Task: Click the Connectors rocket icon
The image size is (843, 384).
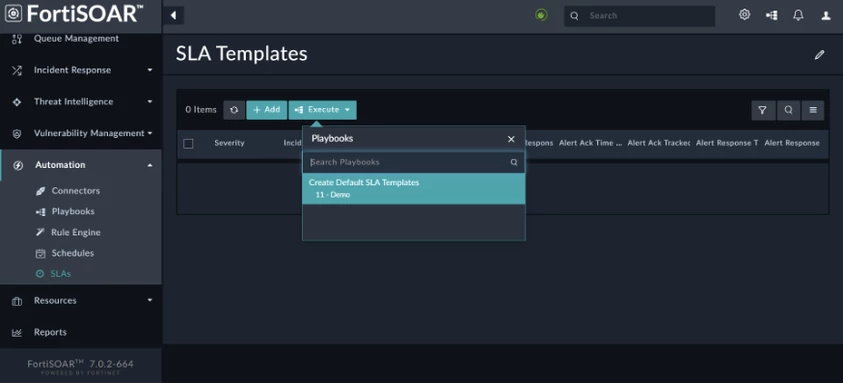Action: (40, 191)
